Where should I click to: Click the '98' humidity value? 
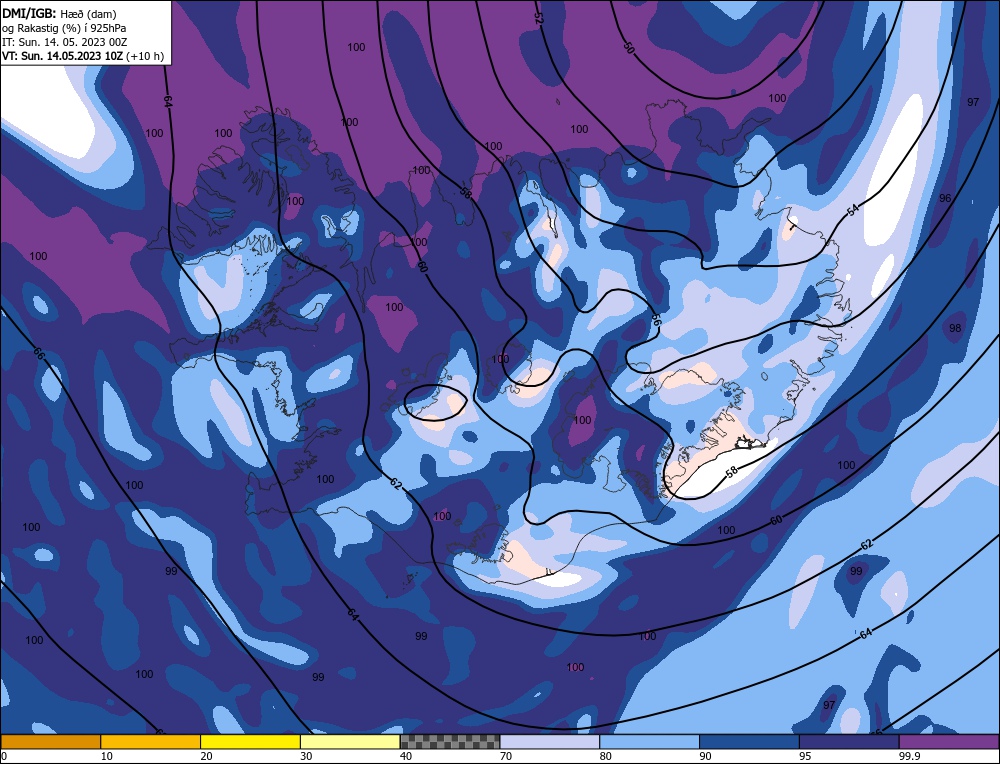click(955, 328)
